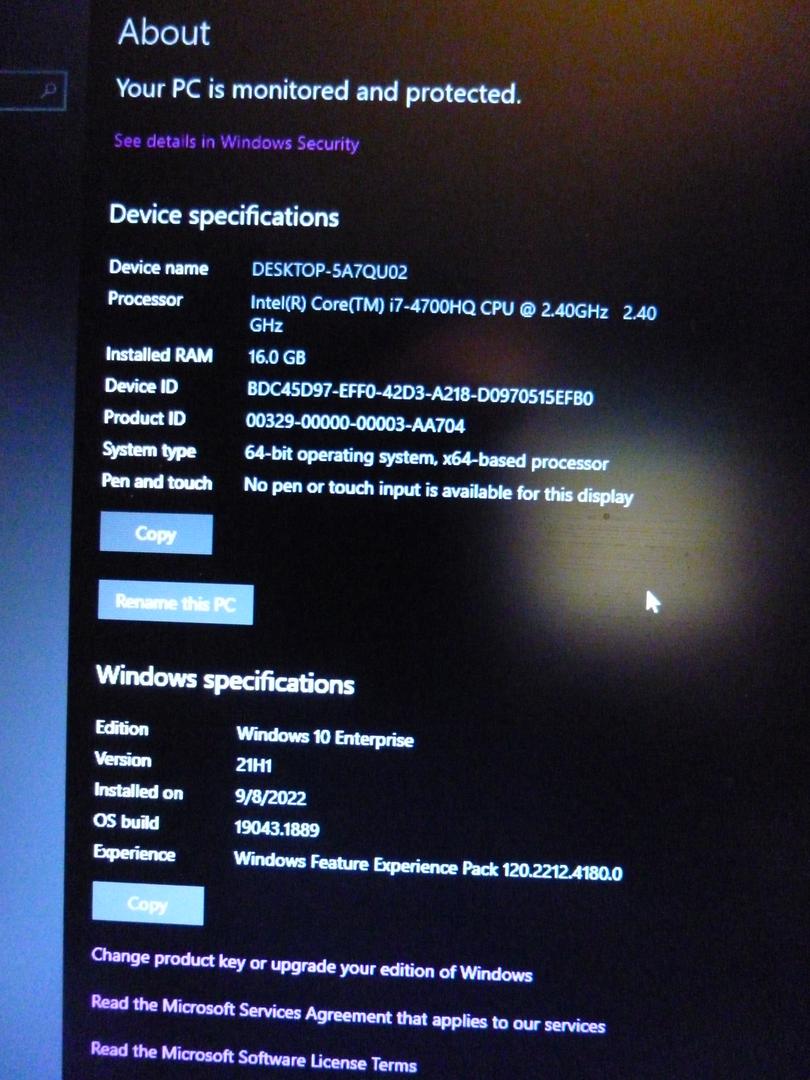This screenshot has height=1080, width=810.
Task: Open Microsoft Services Agreement link
Action: [x=348, y=1014]
